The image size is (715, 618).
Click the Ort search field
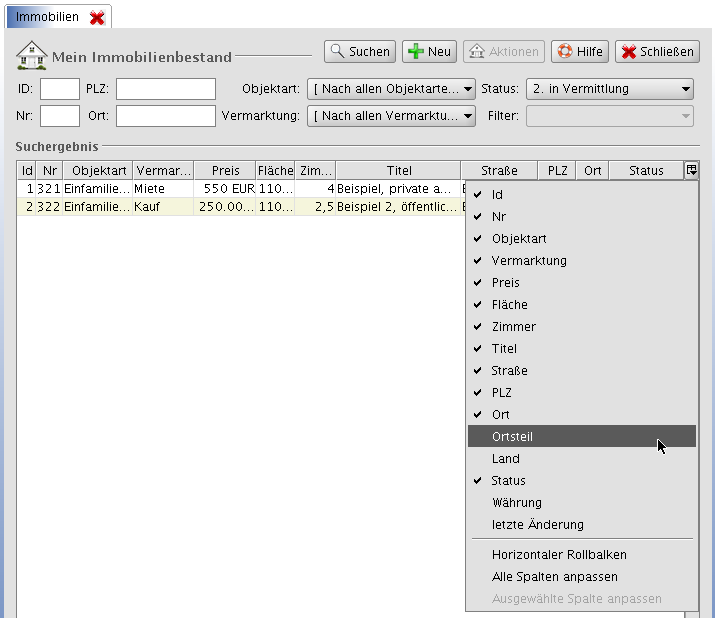click(x=165, y=116)
